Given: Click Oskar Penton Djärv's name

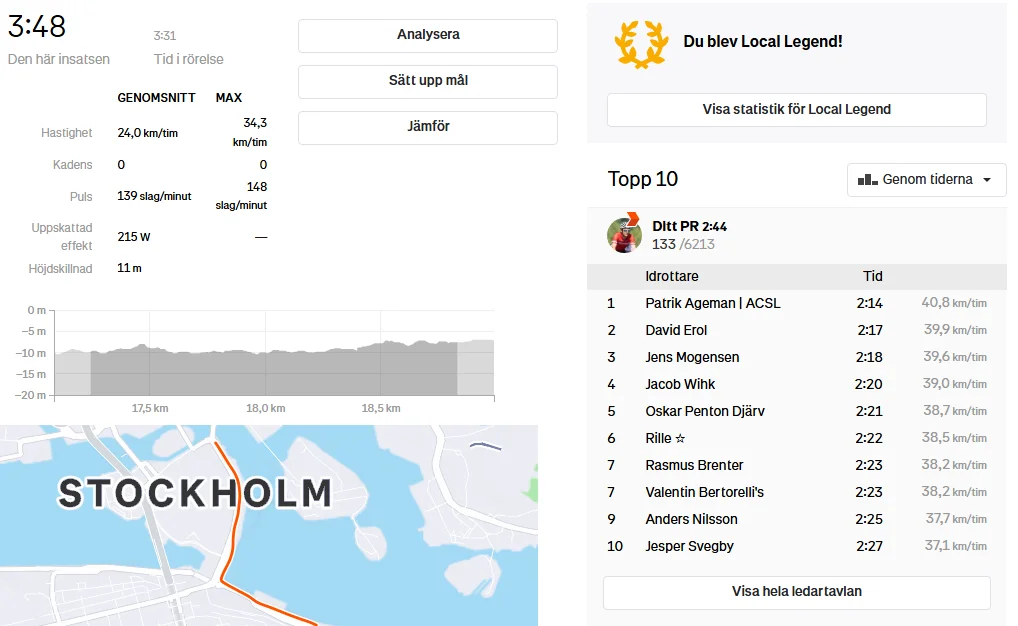Looking at the screenshot, I should (705, 411).
